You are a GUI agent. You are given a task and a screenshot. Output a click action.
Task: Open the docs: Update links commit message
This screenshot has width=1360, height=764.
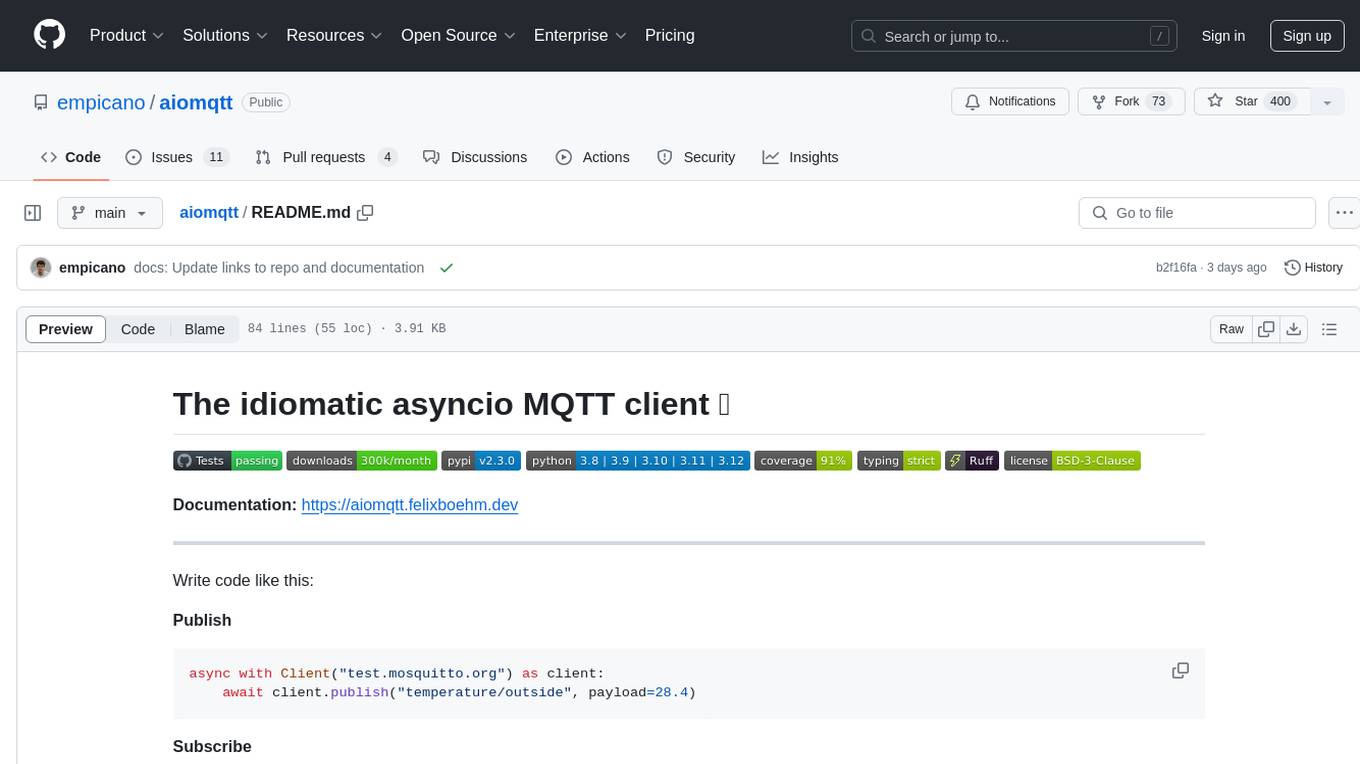pos(279,268)
